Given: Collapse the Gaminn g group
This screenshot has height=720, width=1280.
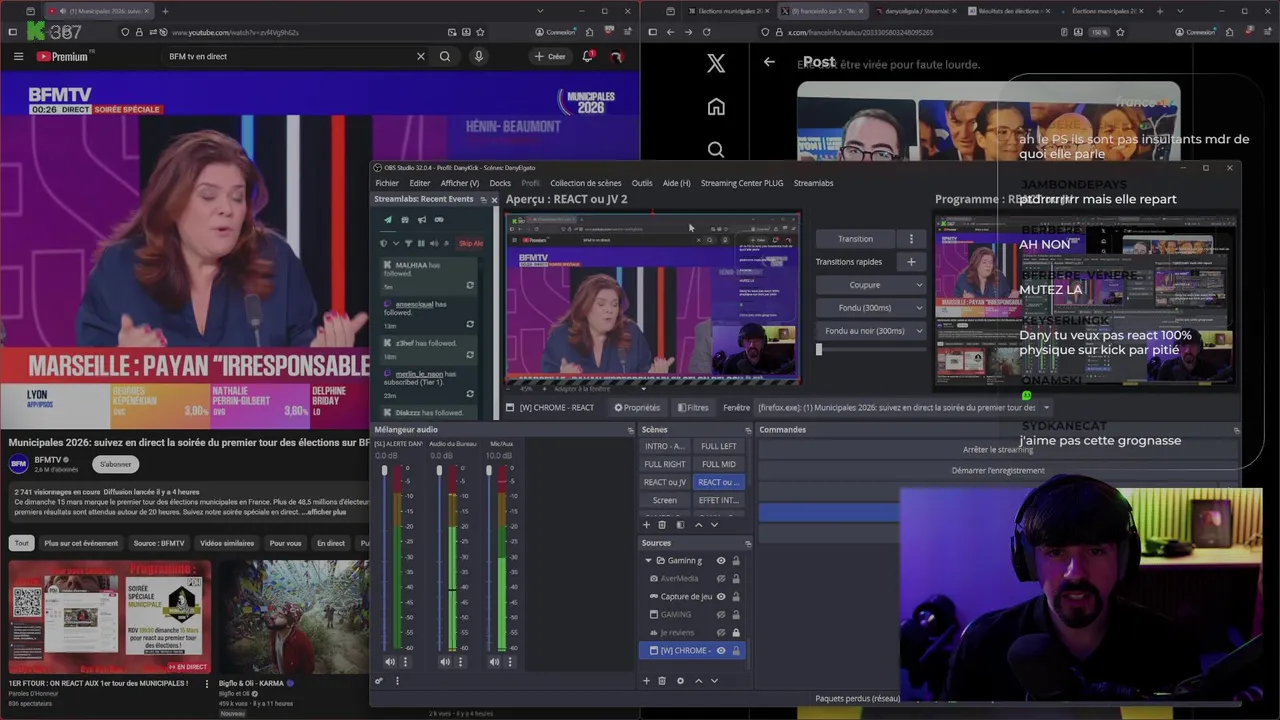Looking at the screenshot, I should [648, 561].
